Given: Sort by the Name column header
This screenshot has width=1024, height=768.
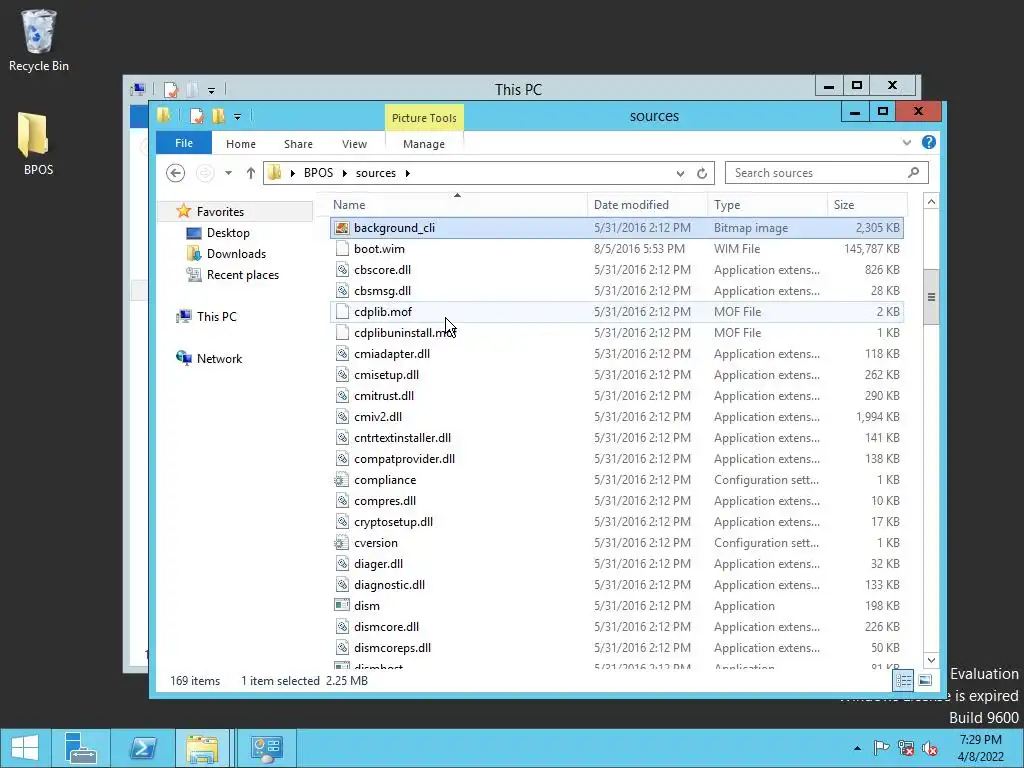Looking at the screenshot, I should coord(458,204).
